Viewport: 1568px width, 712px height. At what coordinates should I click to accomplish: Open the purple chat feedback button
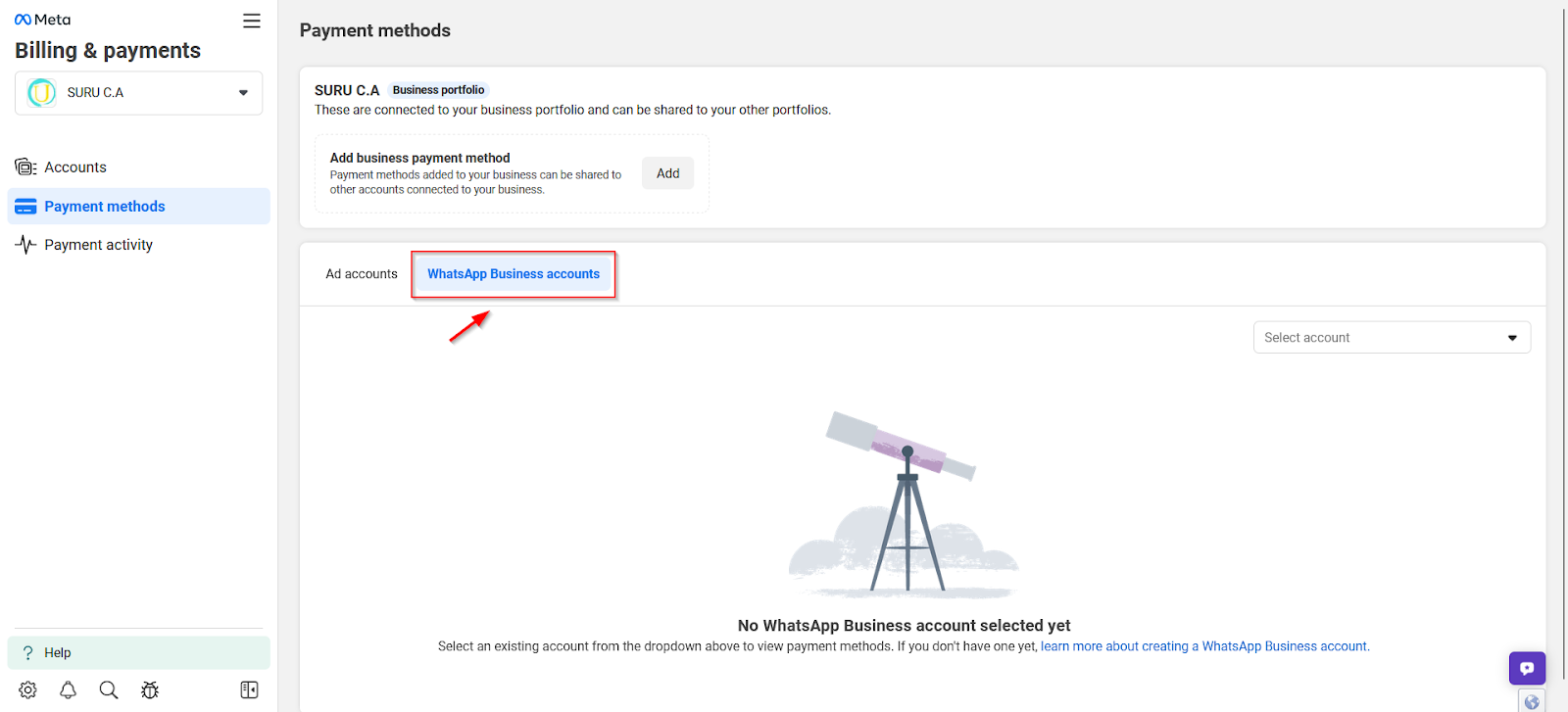tap(1527, 668)
